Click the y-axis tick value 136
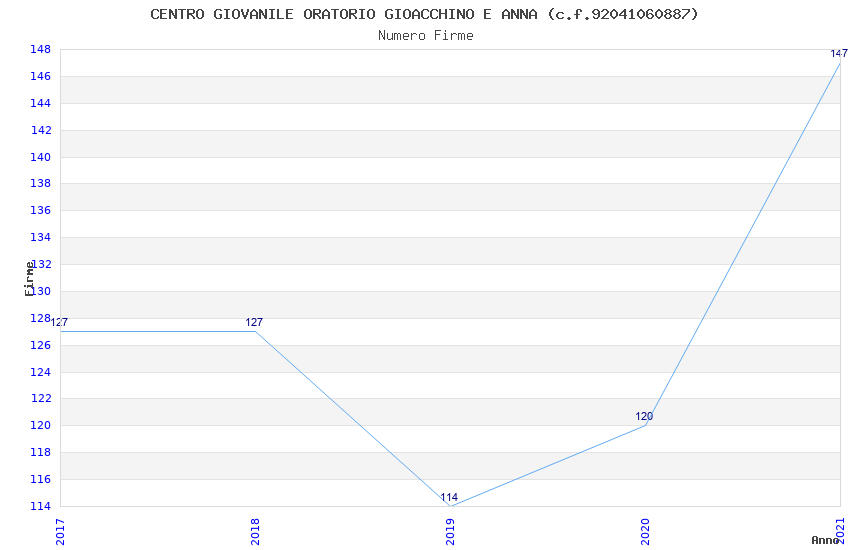Screen dimensions: 850x550 40,210
